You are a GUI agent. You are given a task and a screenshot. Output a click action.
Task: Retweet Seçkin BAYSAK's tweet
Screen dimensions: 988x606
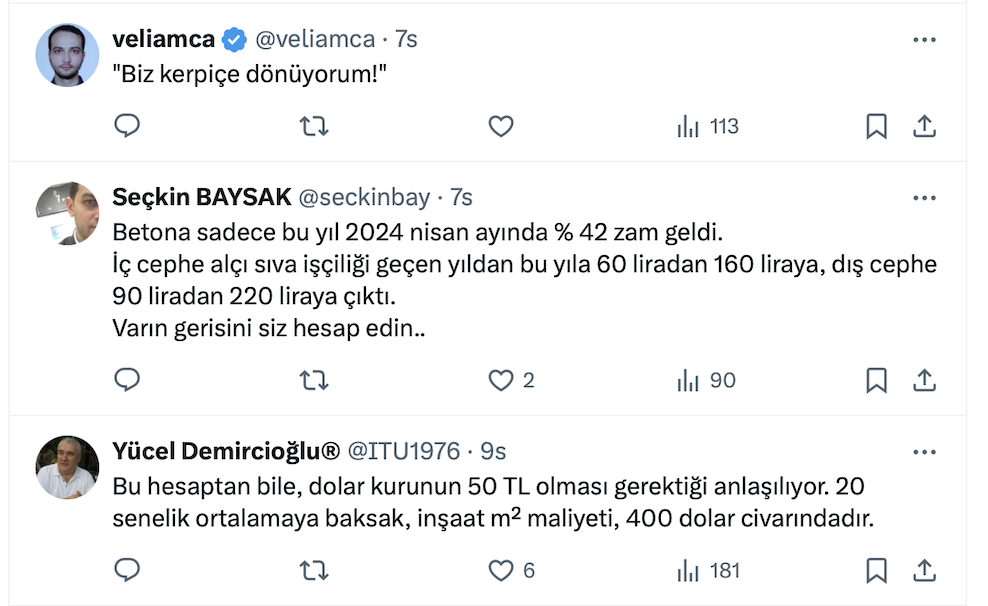[x=314, y=380]
